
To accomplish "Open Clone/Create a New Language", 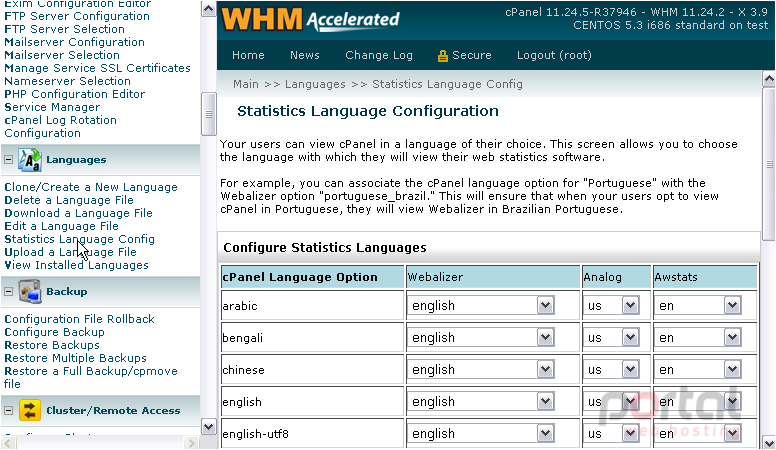I will coord(91,187).
